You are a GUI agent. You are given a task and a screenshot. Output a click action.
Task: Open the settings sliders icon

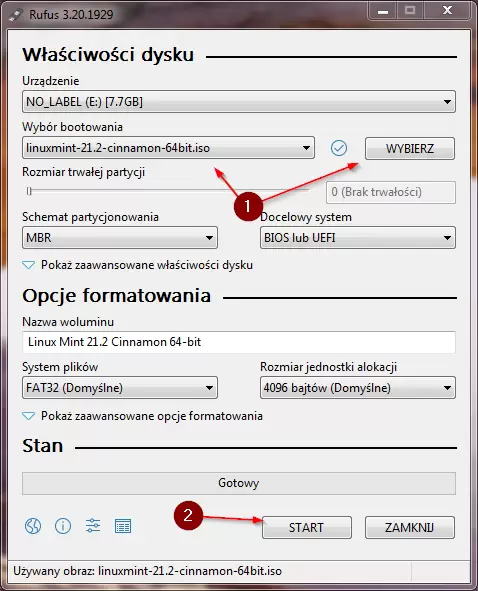pos(93,525)
